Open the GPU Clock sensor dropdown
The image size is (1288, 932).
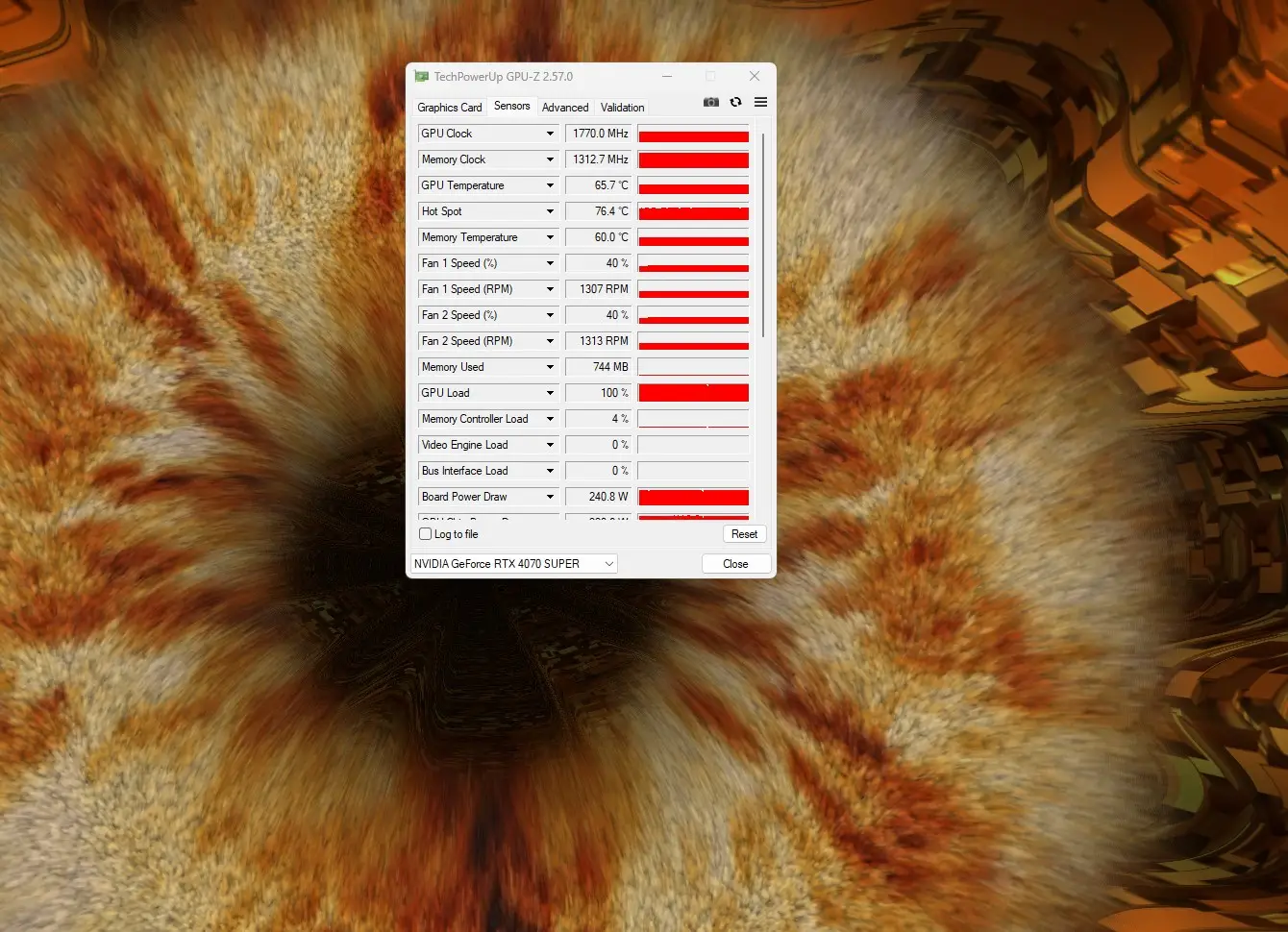tap(550, 134)
